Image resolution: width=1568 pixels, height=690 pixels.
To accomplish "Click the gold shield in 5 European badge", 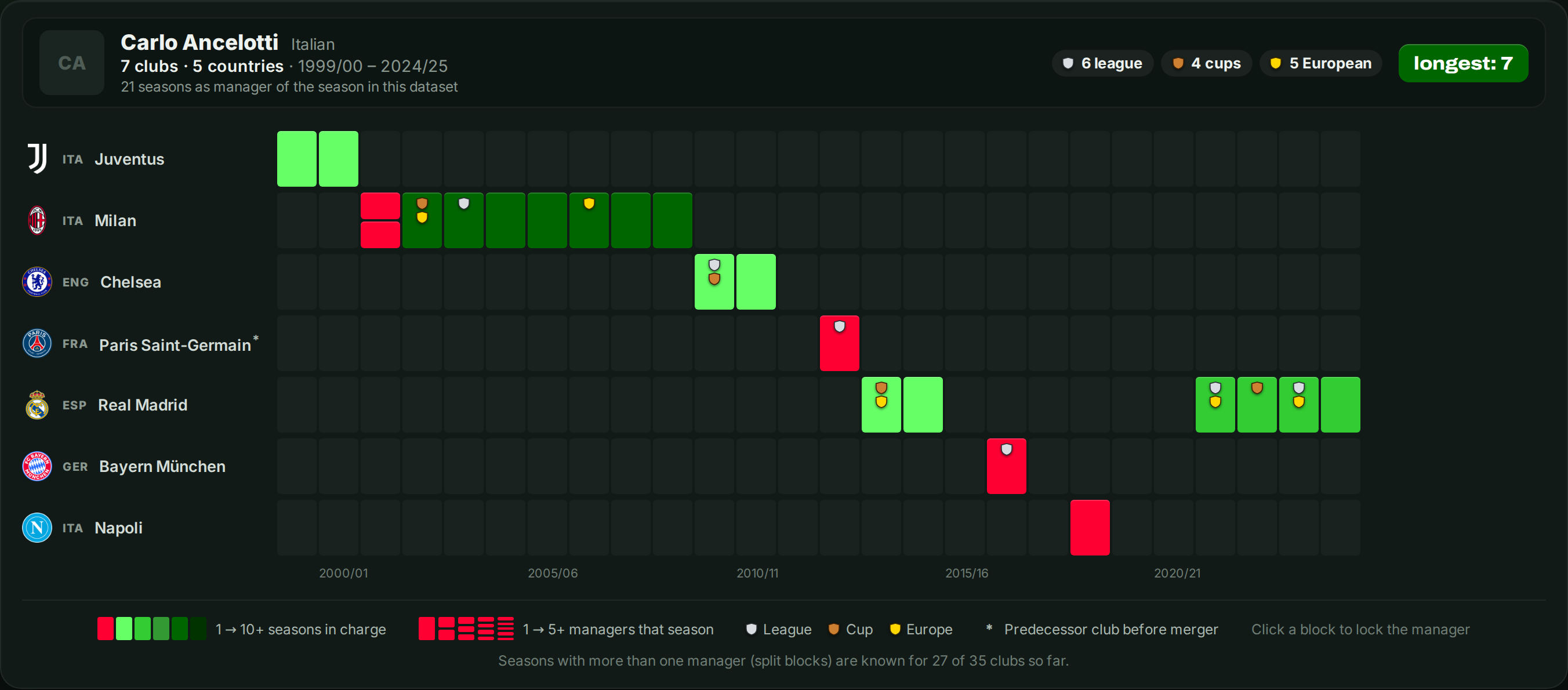I will pyautogui.click(x=1276, y=63).
